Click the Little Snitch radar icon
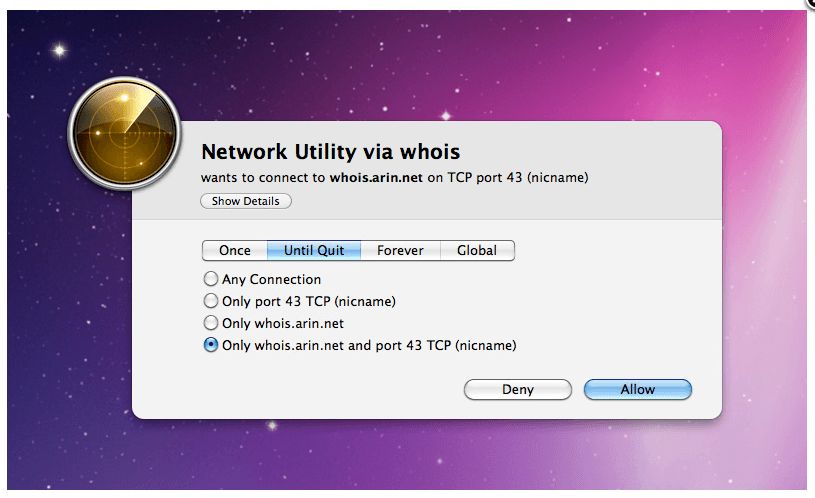815x498 pixels. (125, 133)
